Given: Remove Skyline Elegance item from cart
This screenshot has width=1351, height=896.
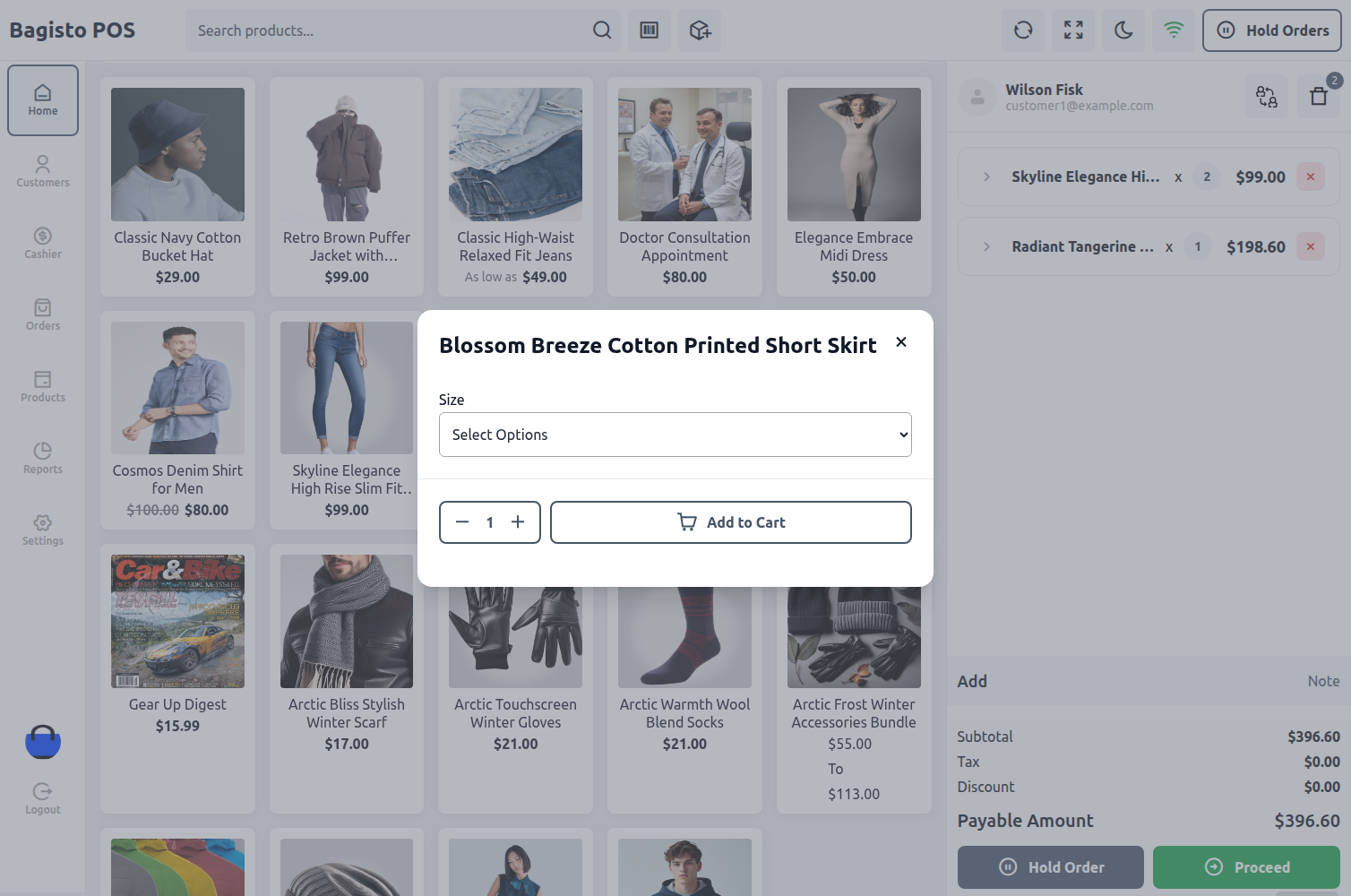Looking at the screenshot, I should [1311, 177].
